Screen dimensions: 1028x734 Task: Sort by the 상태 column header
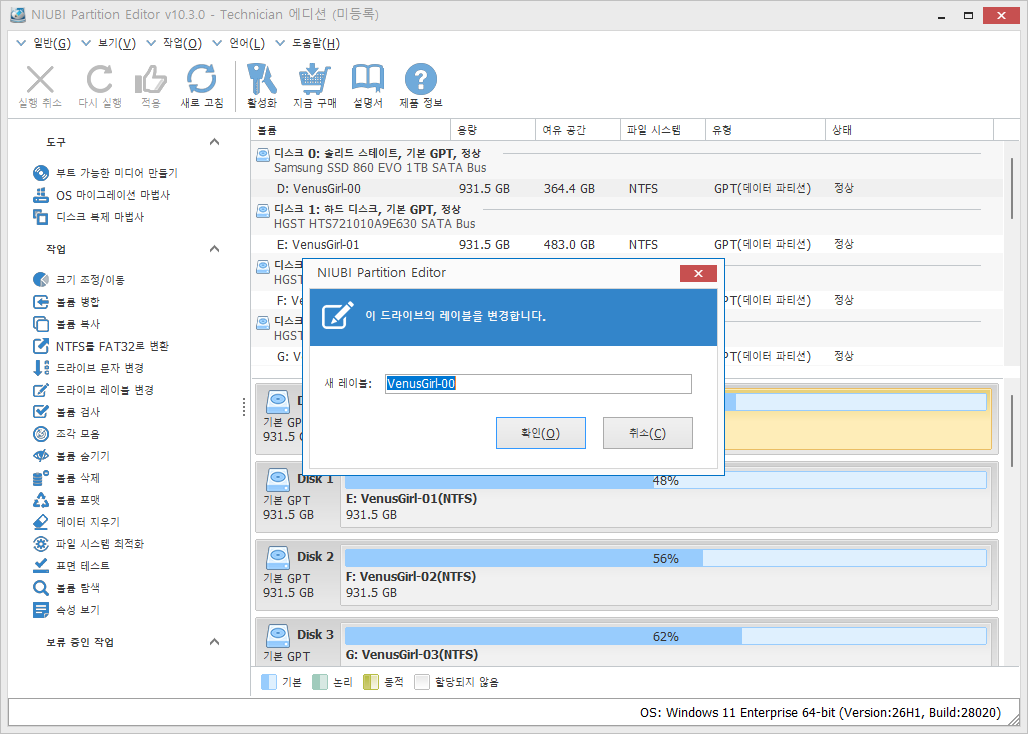coord(909,130)
